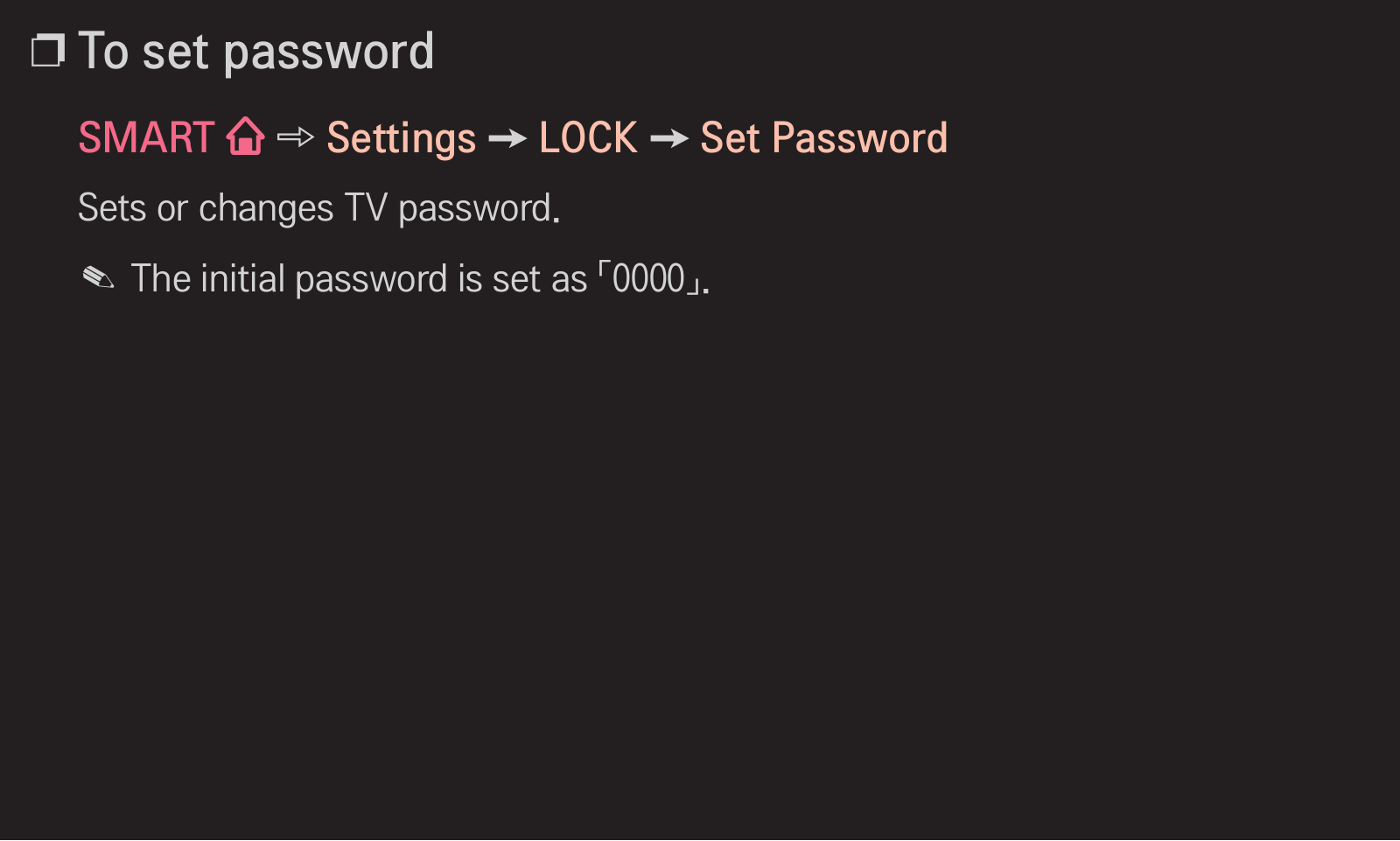
Task: Select LOCK in the navigation path
Action: (x=588, y=137)
